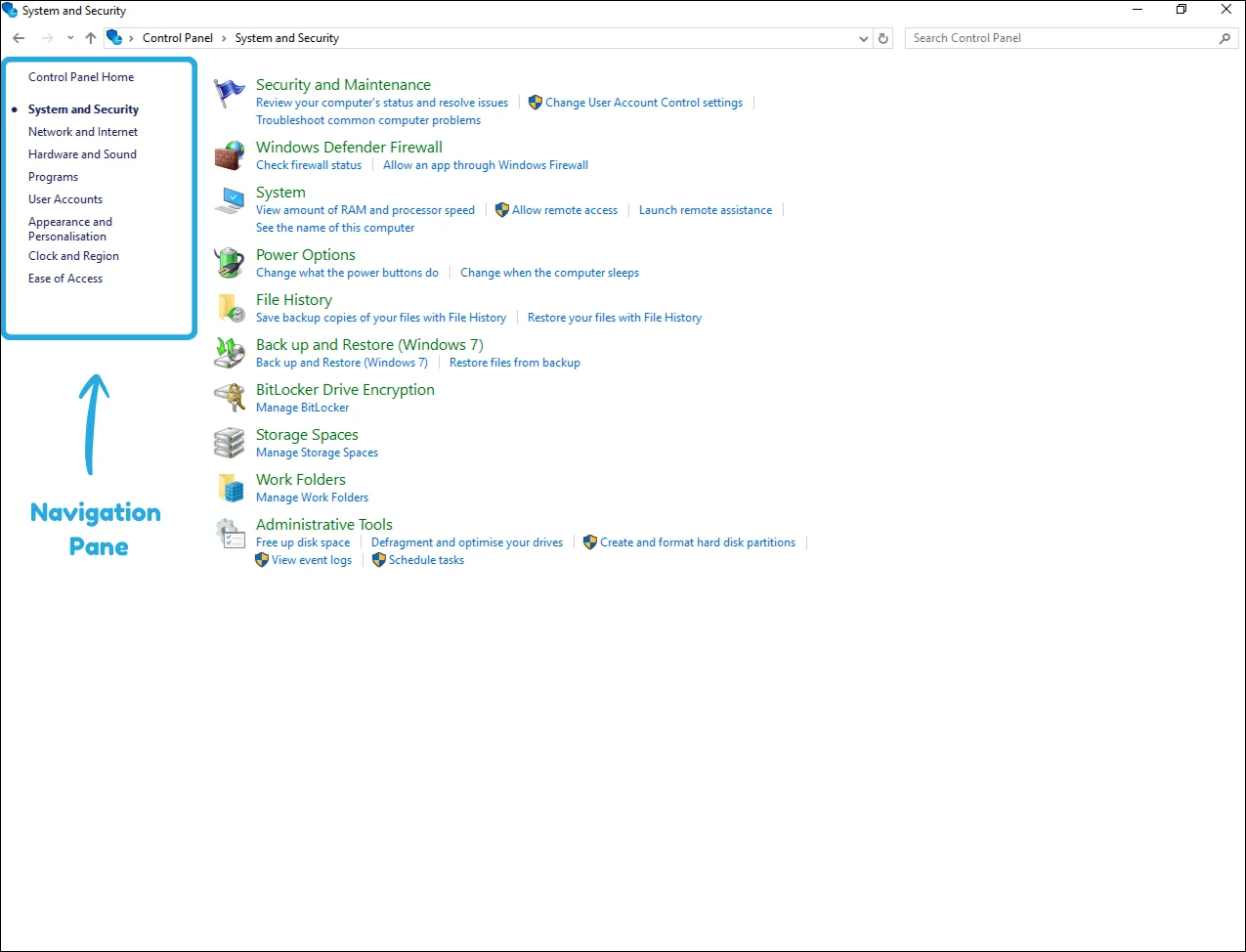Click the Back up and Restore icon
1246x952 pixels.
tap(228, 353)
